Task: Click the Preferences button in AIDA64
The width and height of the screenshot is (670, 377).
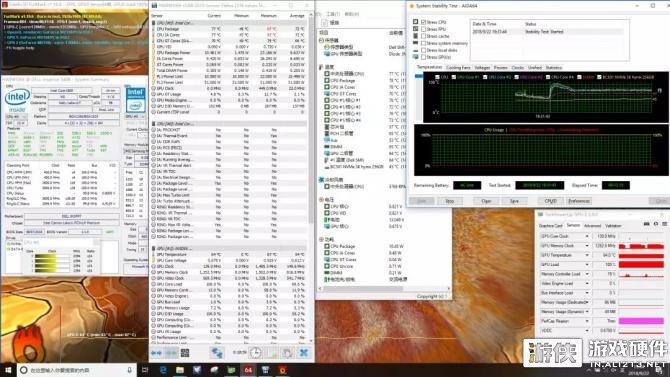Action: click(x=579, y=201)
